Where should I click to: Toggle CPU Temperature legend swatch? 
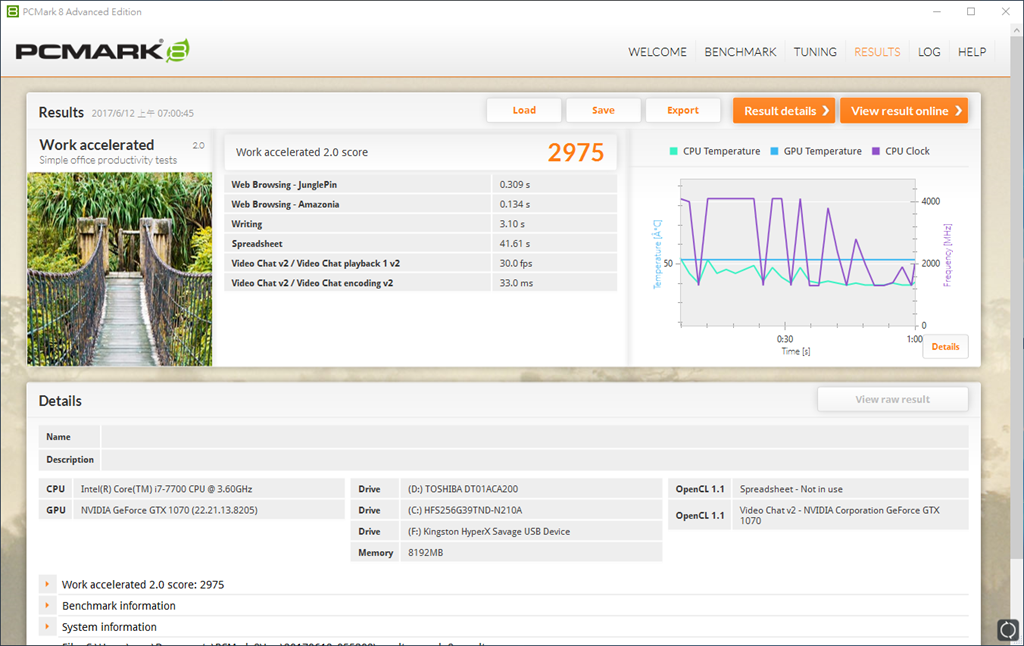point(674,152)
